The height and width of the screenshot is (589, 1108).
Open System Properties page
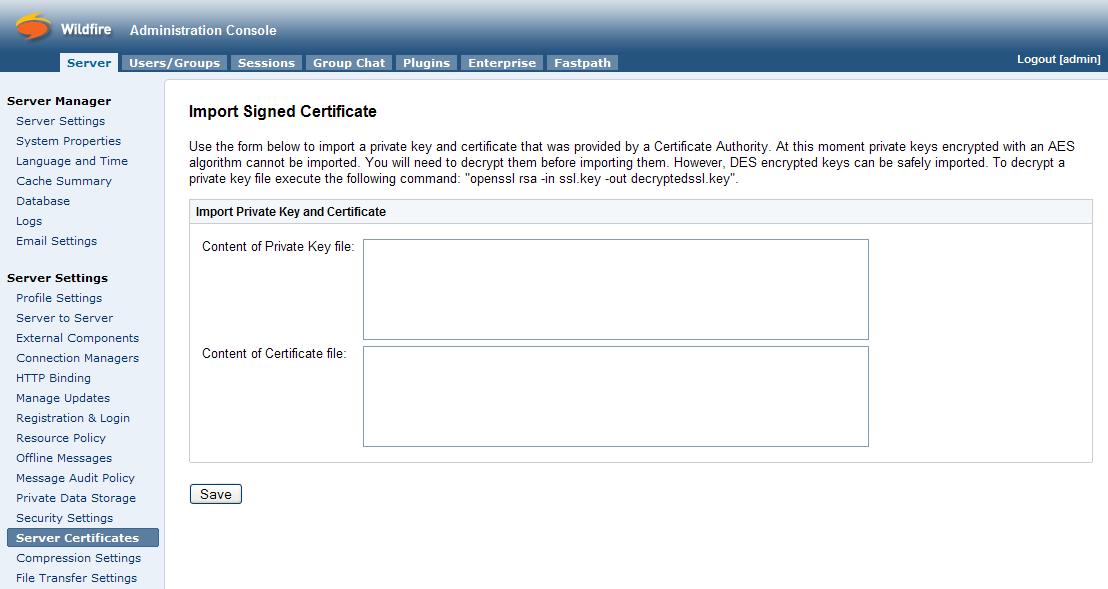[69, 141]
